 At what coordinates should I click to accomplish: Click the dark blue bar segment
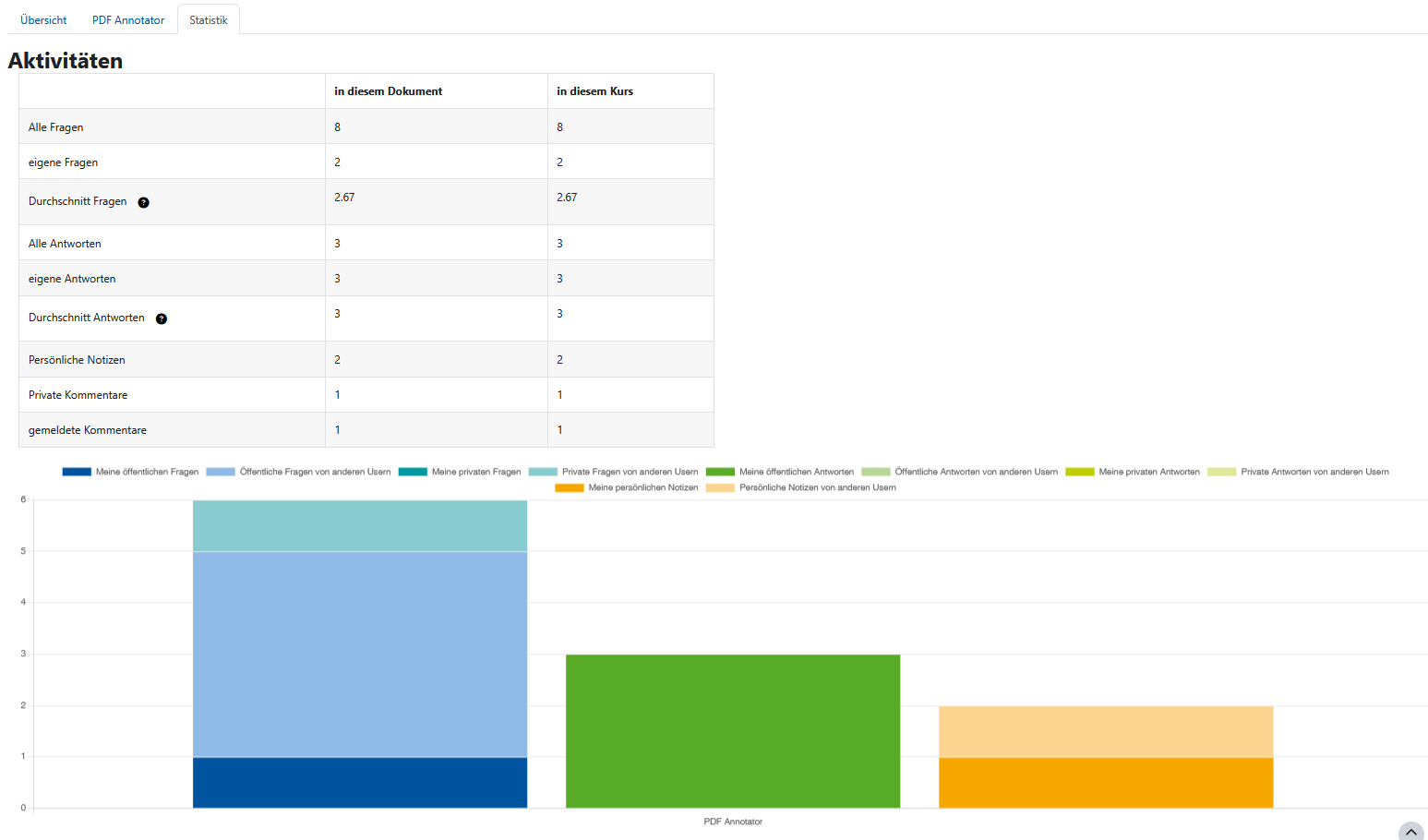pos(360,783)
